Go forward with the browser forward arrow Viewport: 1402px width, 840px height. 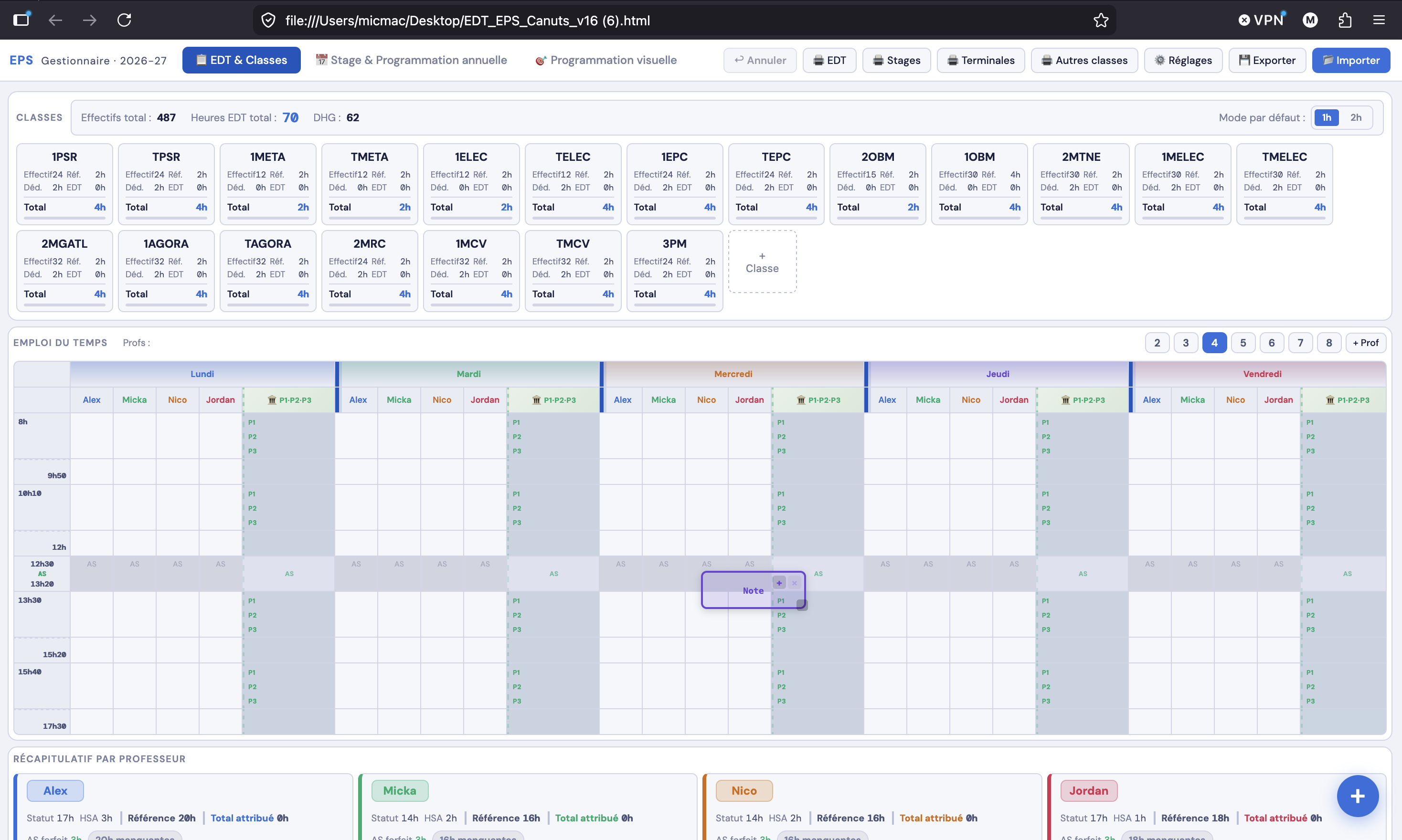tap(89, 20)
